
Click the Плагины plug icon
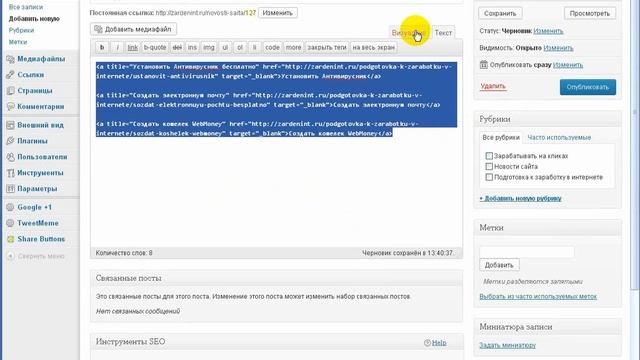(x=11, y=141)
